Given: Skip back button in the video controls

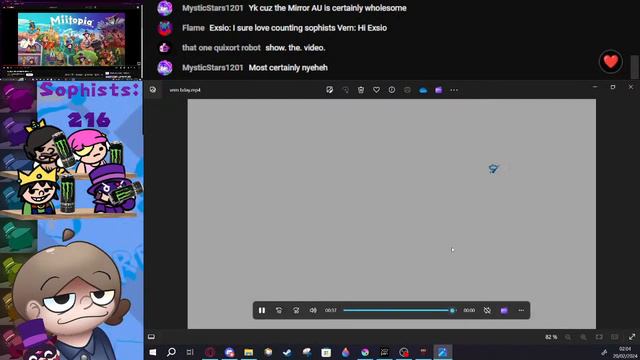Looking at the screenshot, I should coord(279,311).
